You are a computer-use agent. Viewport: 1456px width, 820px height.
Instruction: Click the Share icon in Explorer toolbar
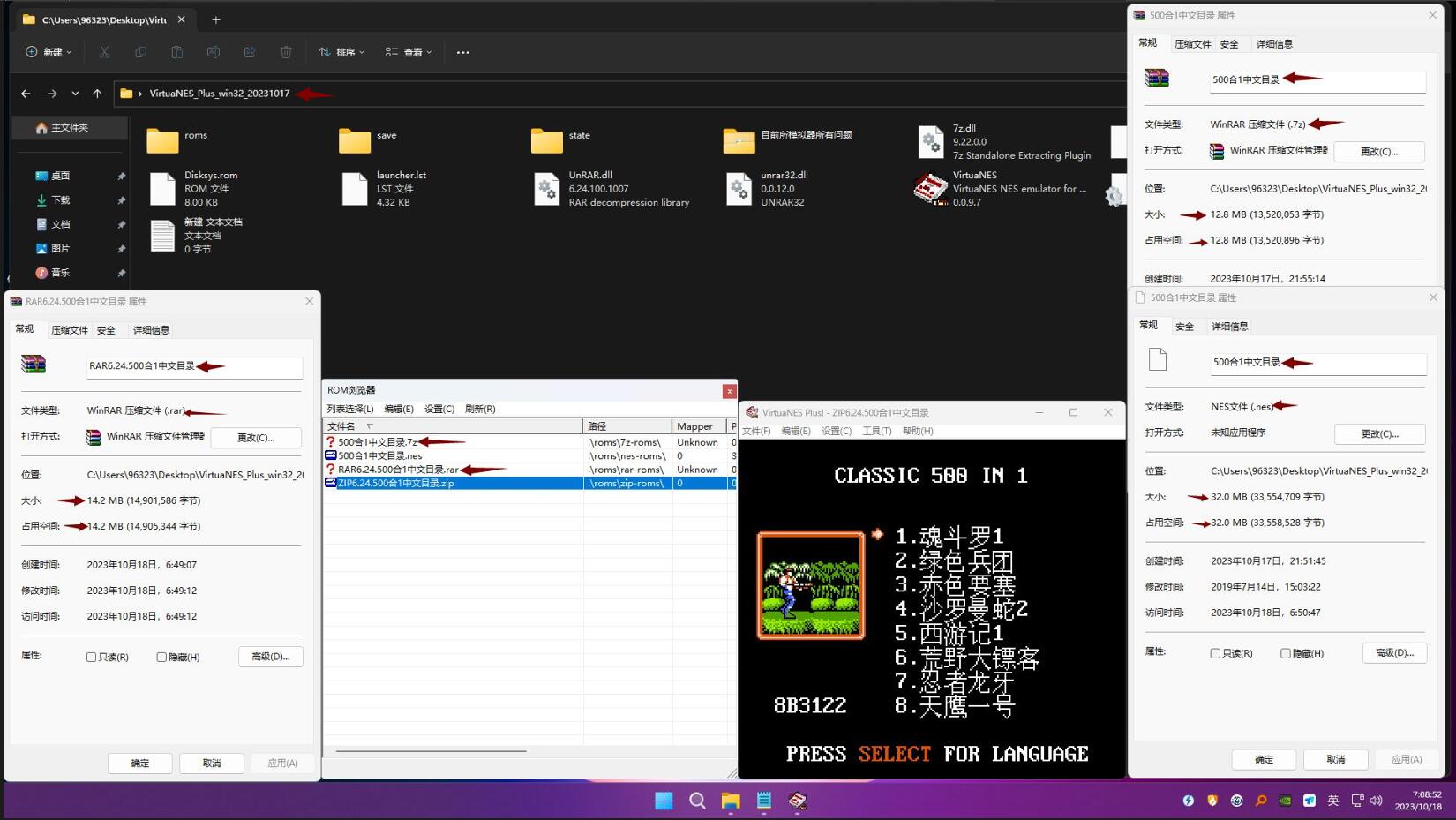pyautogui.click(x=250, y=52)
